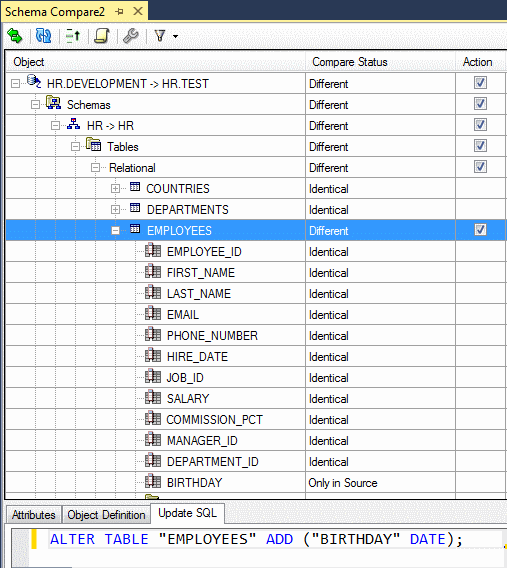Switch to the Attributes tab

point(34,515)
